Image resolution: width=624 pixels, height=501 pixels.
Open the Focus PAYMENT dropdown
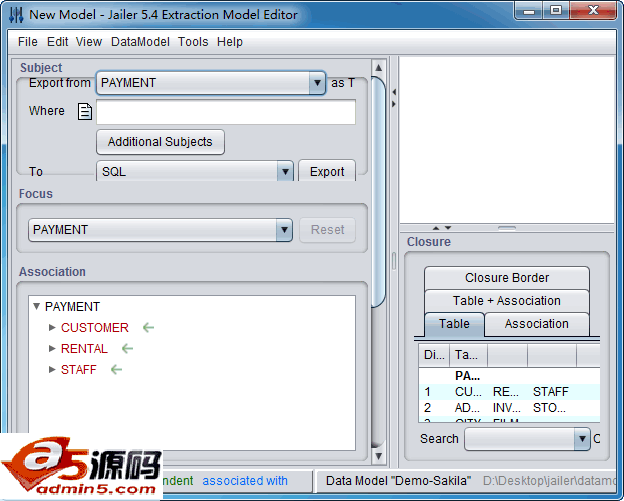pyautogui.click(x=284, y=230)
